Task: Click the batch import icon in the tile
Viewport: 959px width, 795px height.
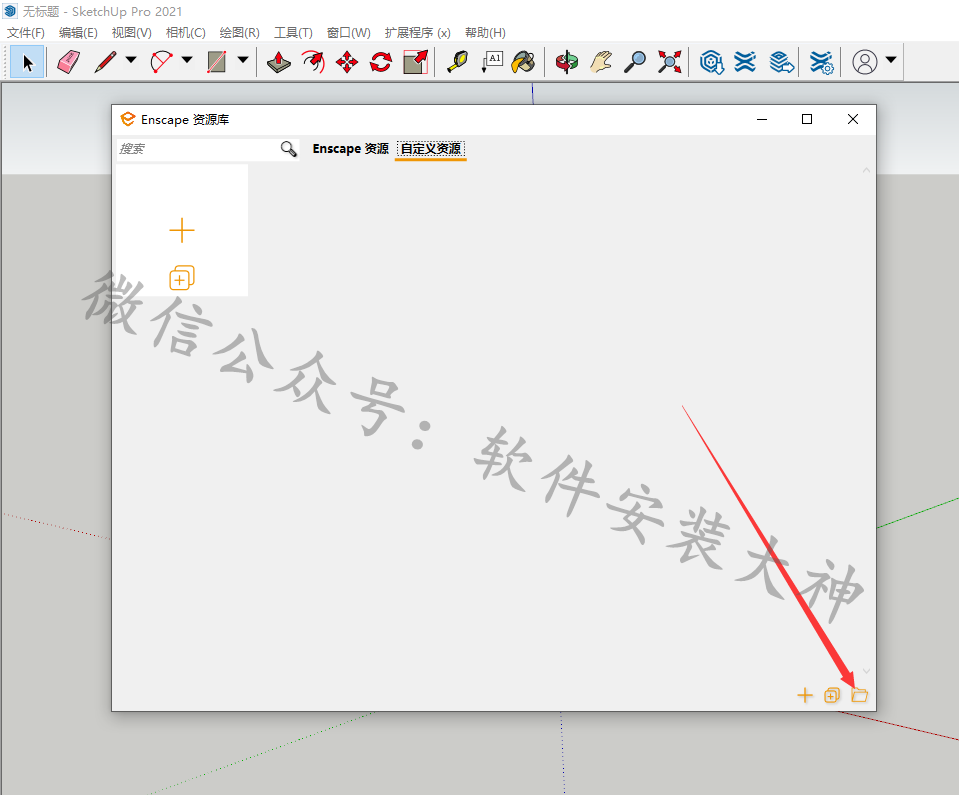Action: [x=182, y=278]
